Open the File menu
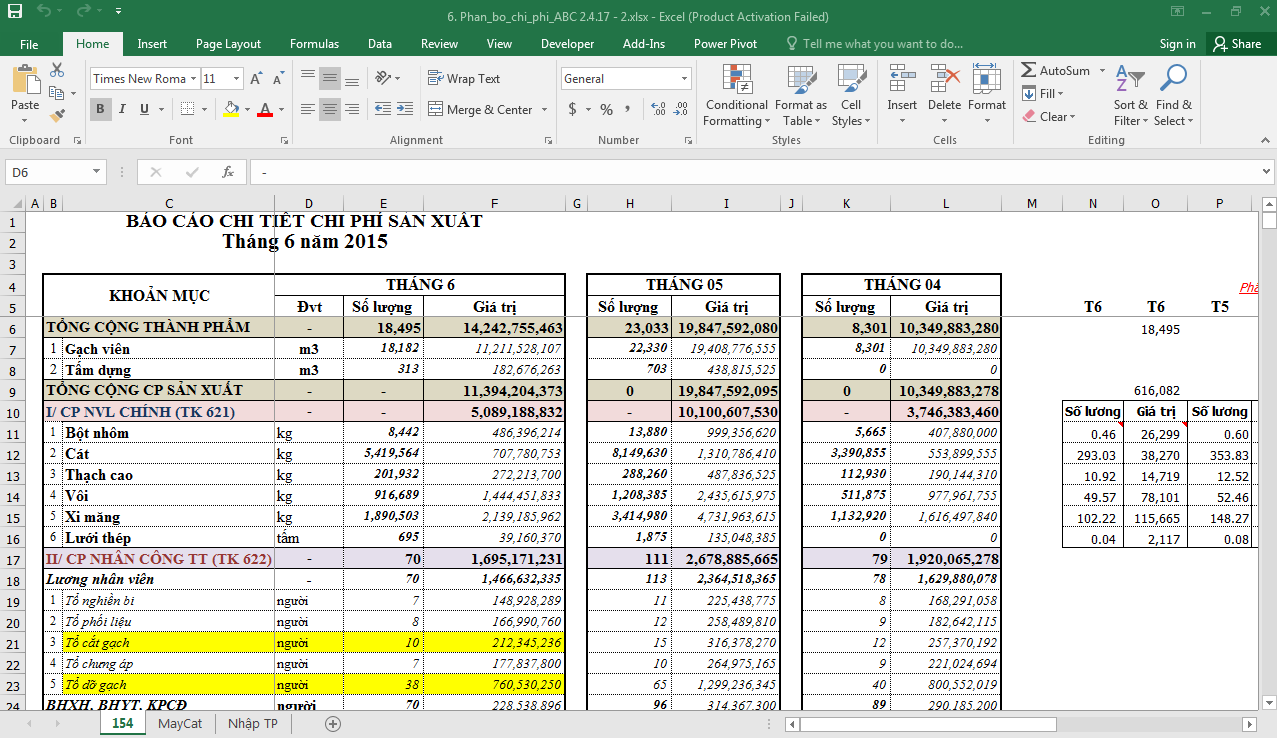The height and width of the screenshot is (738, 1277). (29, 44)
